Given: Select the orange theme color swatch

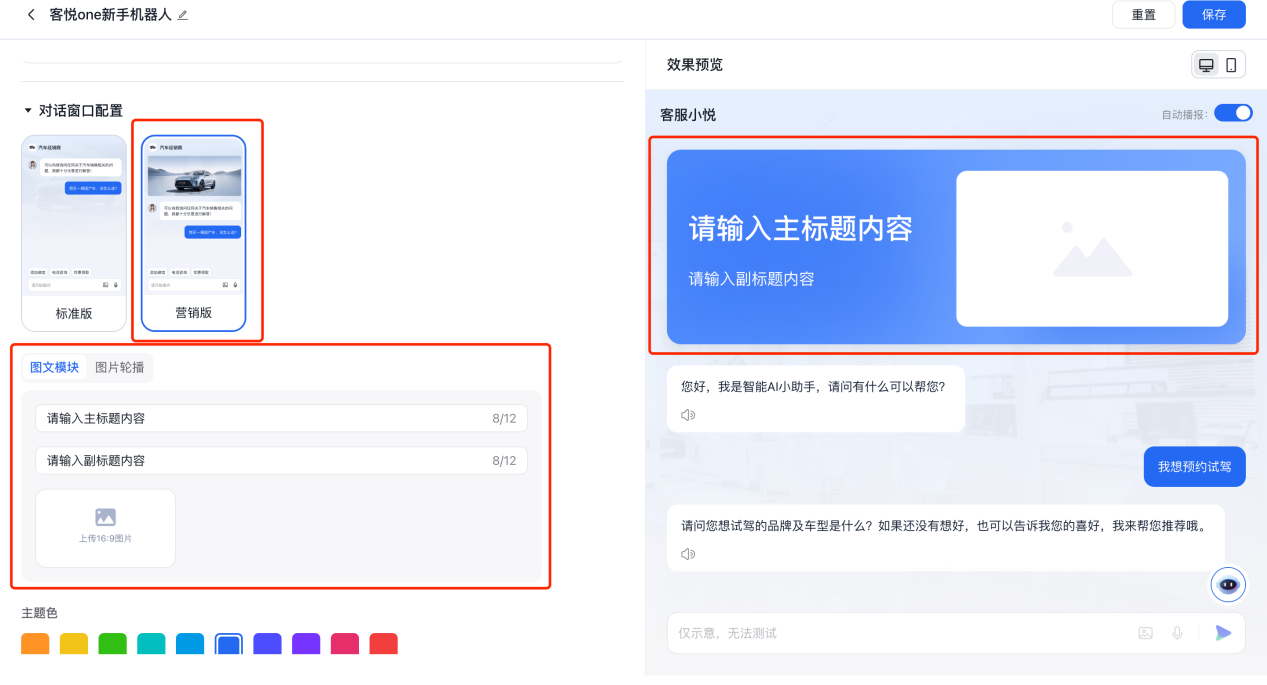Looking at the screenshot, I should pos(34,644).
